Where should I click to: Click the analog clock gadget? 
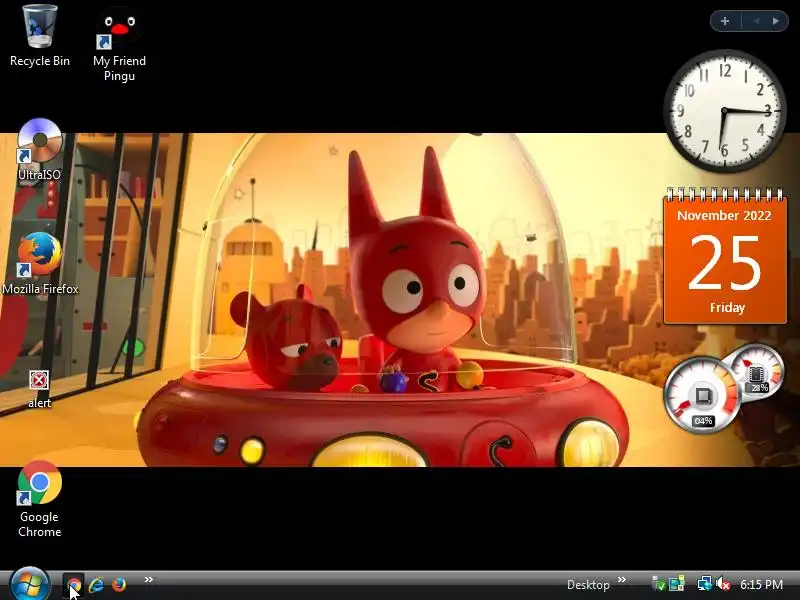[x=724, y=111]
